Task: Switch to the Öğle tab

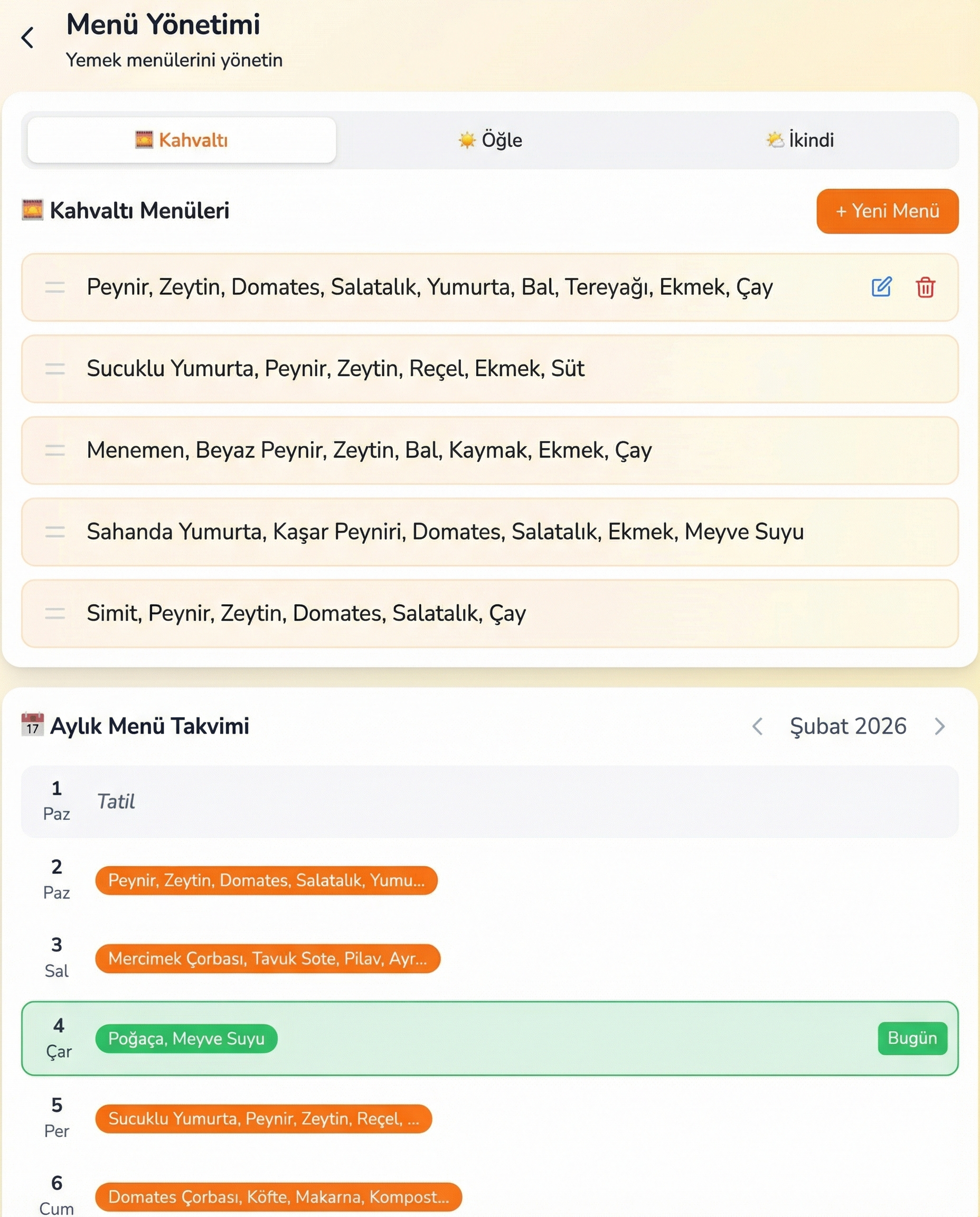Action: (x=490, y=140)
